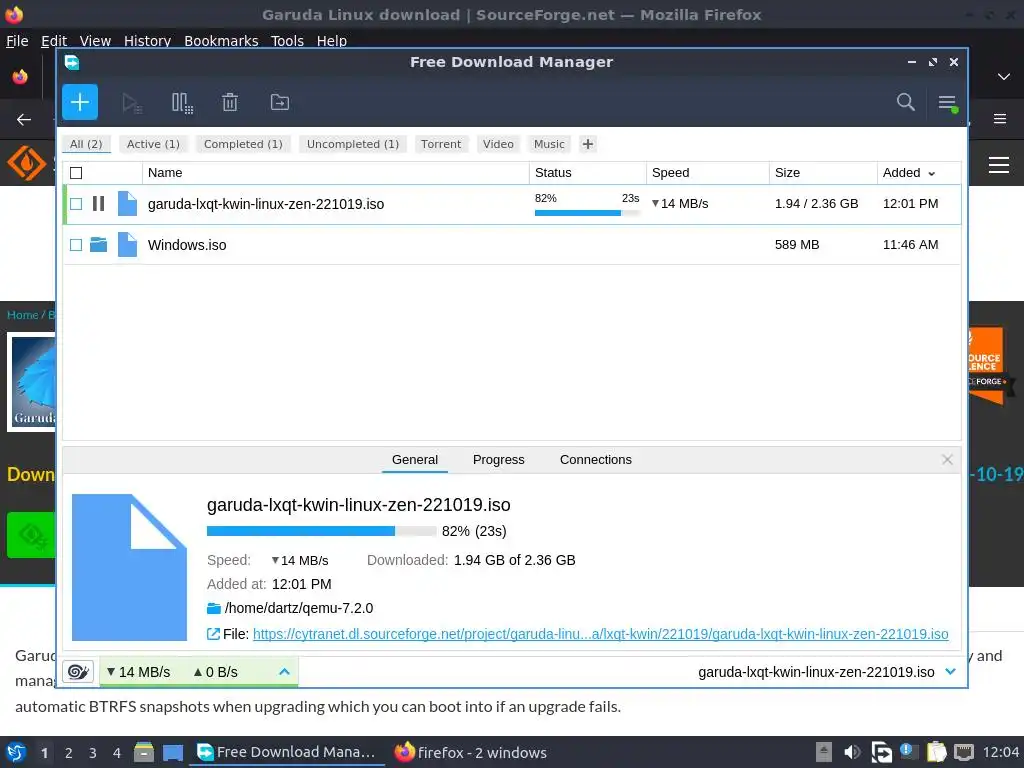The width and height of the screenshot is (1024, 768).
Task: Sort downloads by the Name column
Action: tap(336, 173)
